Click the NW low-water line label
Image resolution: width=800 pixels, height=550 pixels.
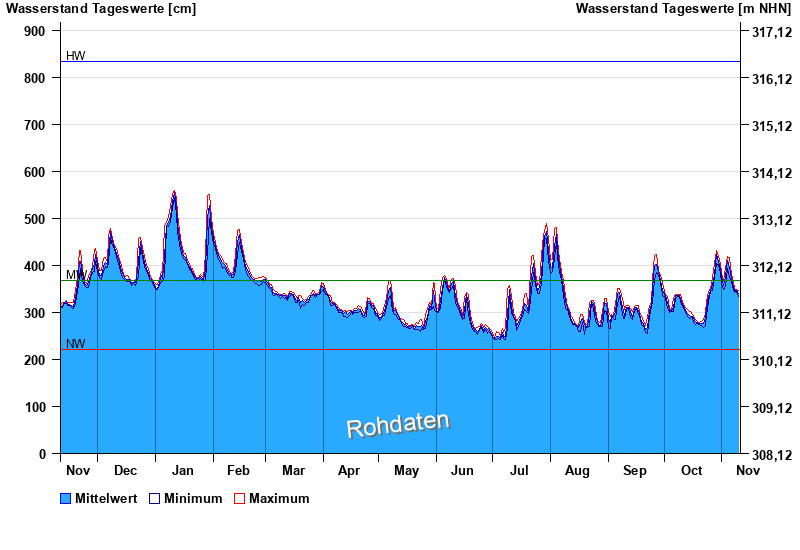point(76,344)
